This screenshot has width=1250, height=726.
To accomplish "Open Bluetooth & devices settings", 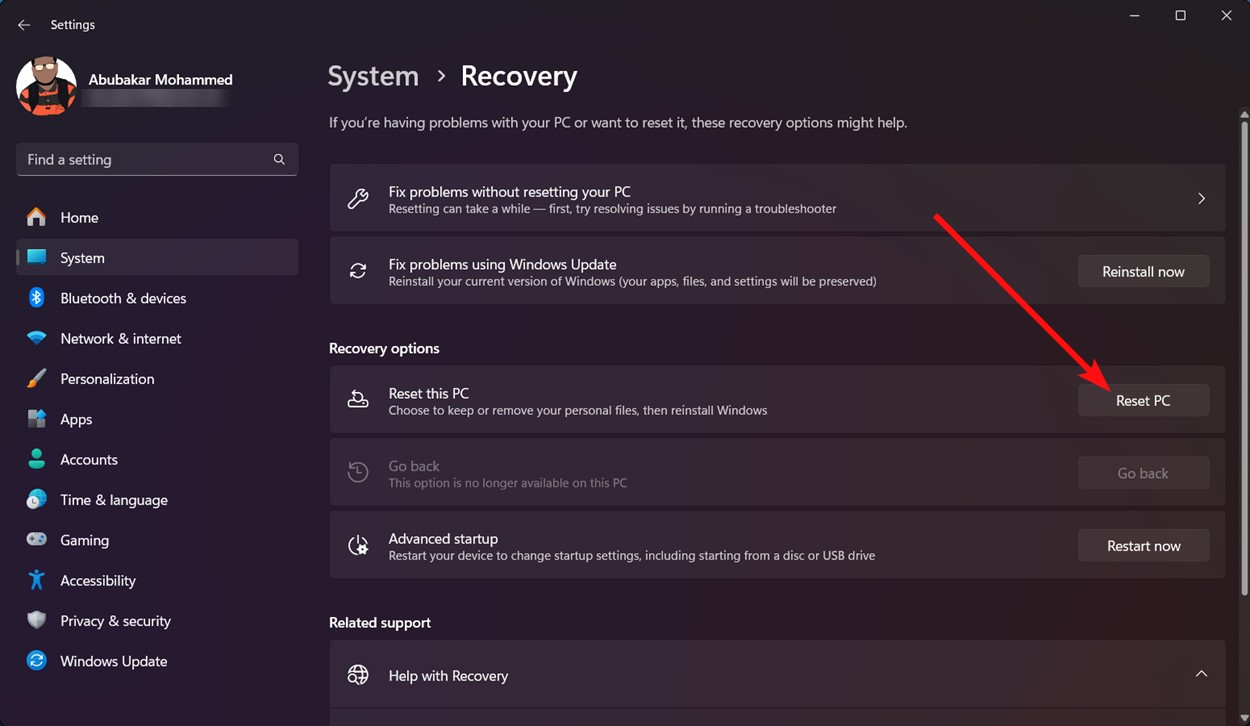I will pos(122,298).
